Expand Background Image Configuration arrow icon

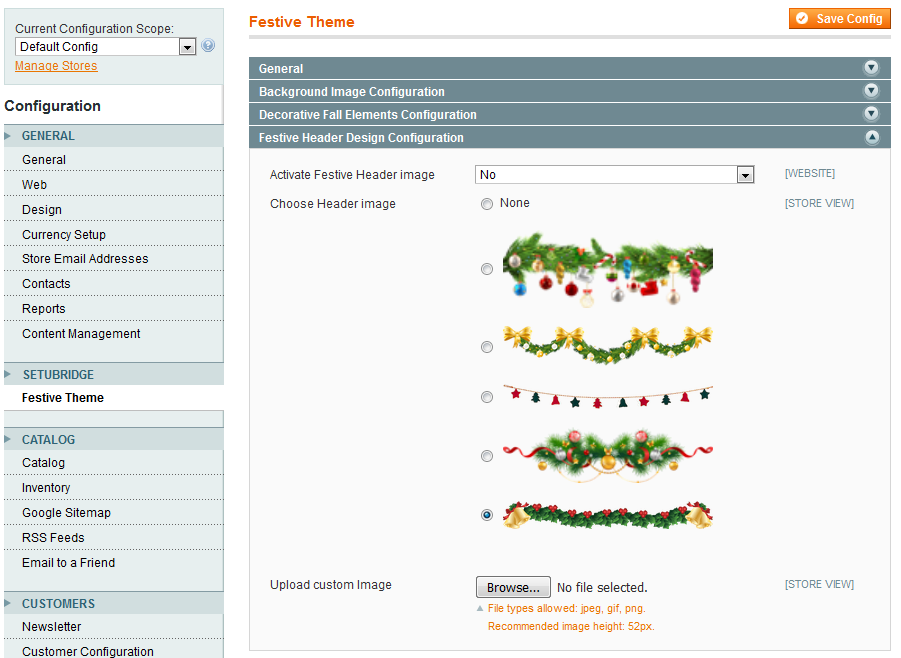coord(871,91)
